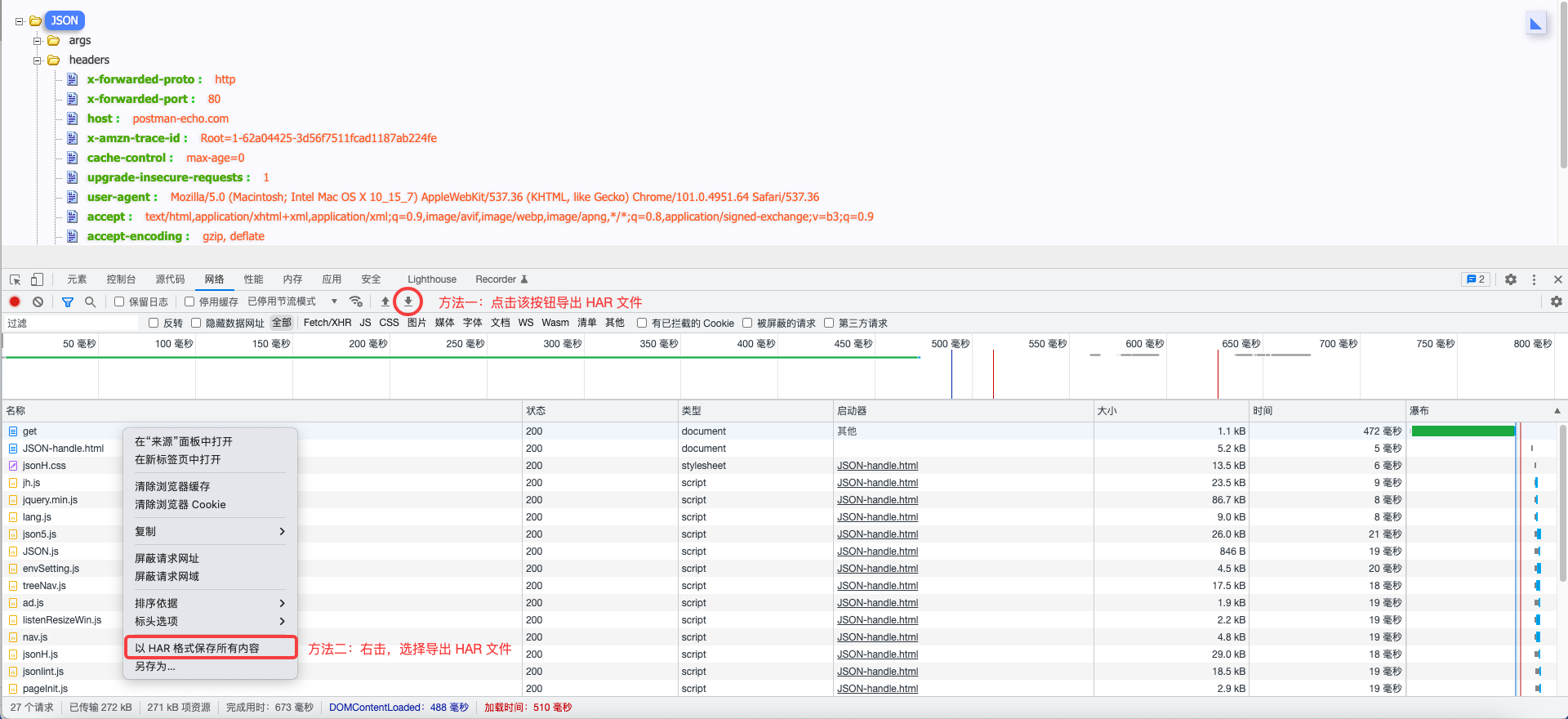
Task: Select 以 HAR 格式保存所有内容 menu item
Action: pyautogui.click(x=210, y=648)
